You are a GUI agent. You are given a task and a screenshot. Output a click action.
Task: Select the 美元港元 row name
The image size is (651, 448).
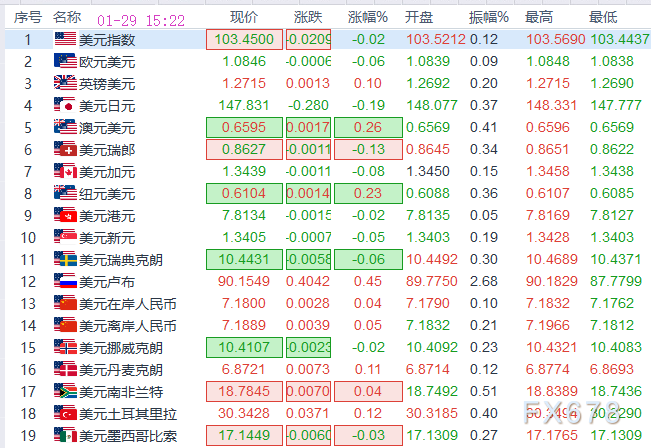coord(107,216)
